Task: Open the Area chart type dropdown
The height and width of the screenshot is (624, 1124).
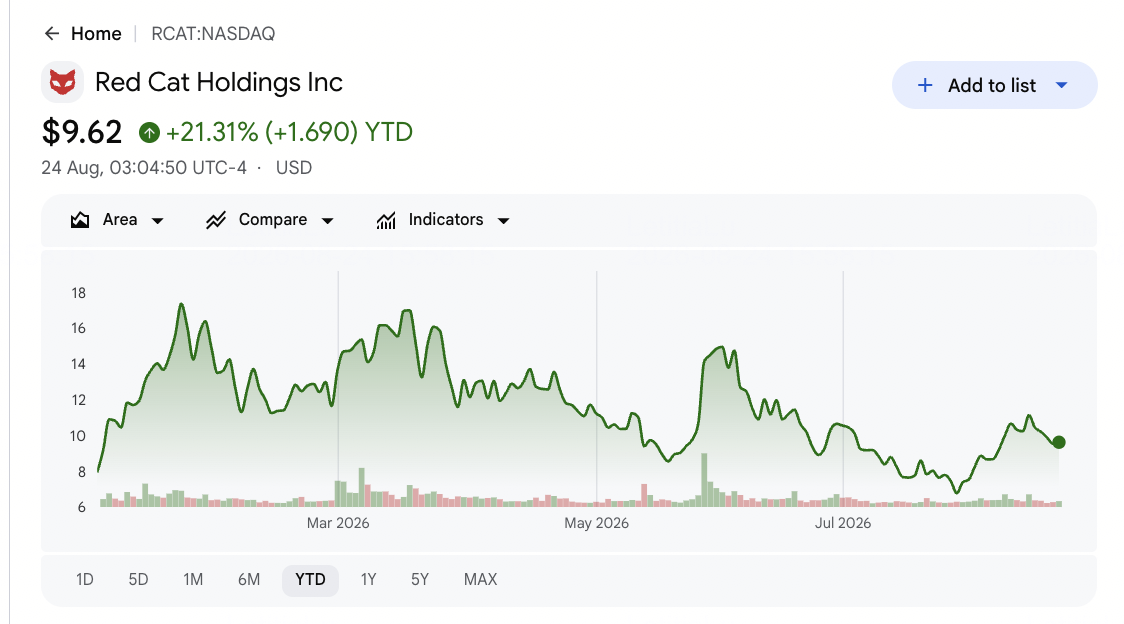Action: [118, 220]
